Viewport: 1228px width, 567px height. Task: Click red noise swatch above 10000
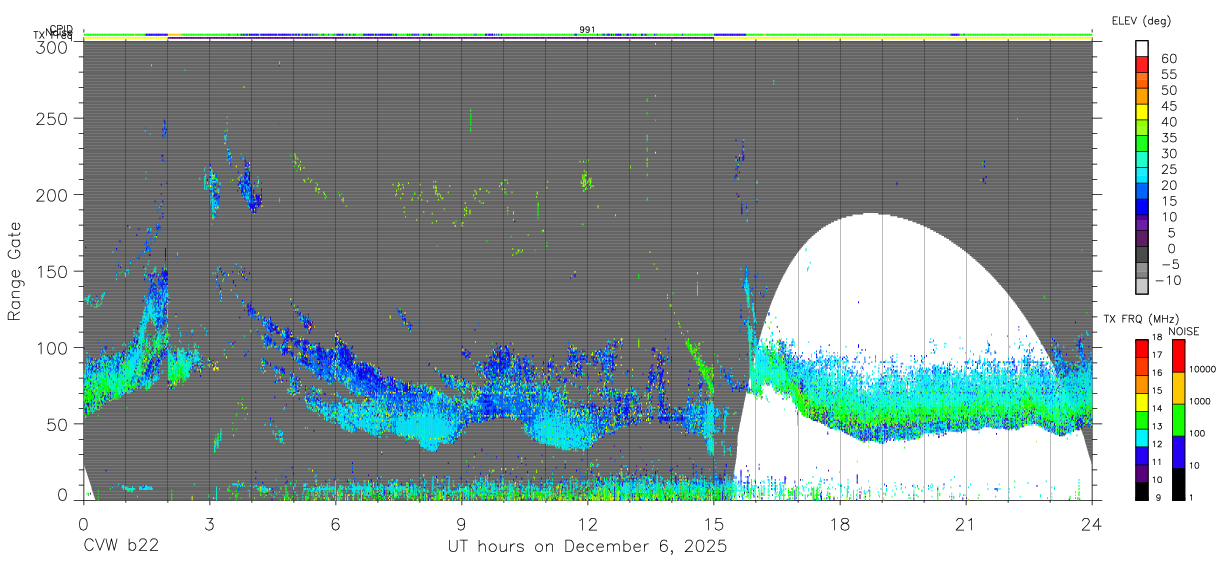coord(1178,356)
